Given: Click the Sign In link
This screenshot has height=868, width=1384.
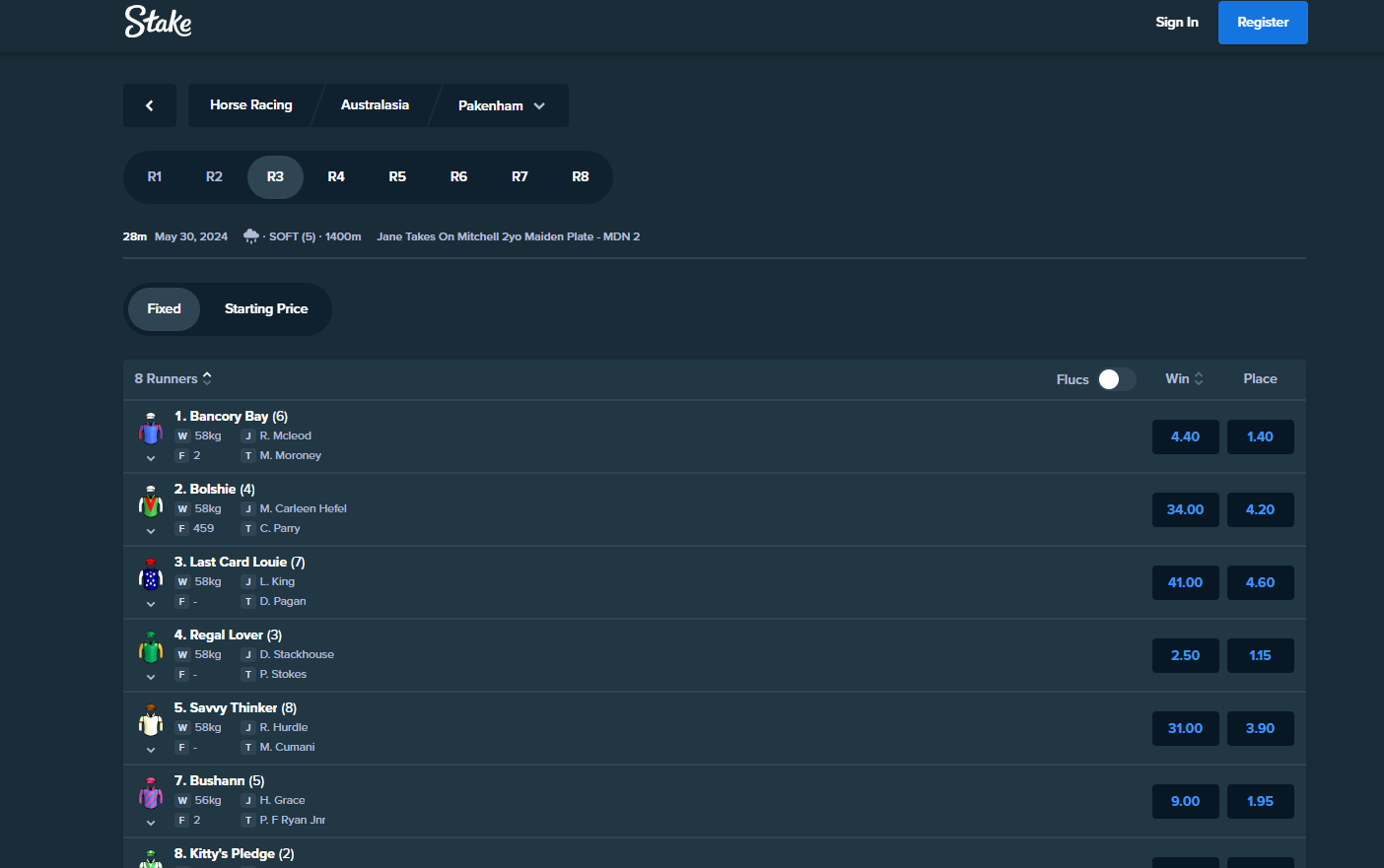Looking at the screenshot, I should [x=1177, y=22].
